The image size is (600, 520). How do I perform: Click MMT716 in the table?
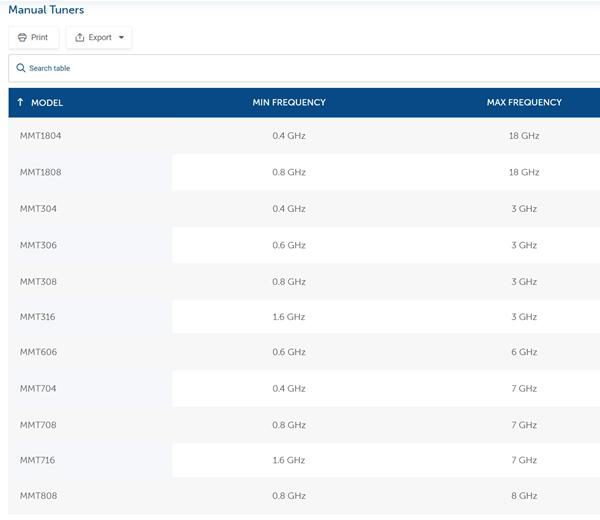pos(38,460)
